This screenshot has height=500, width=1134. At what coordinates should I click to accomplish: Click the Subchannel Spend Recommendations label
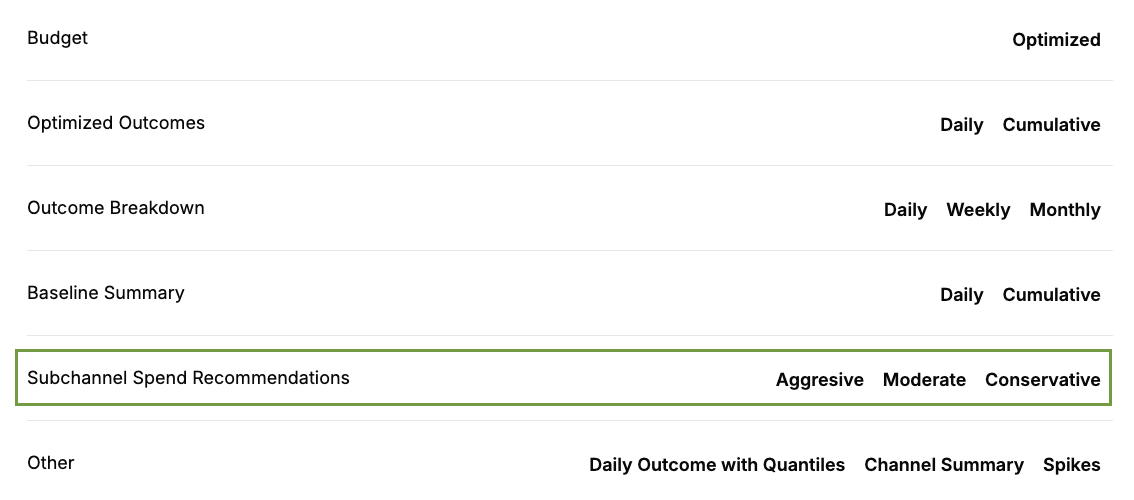pos(188,378)
